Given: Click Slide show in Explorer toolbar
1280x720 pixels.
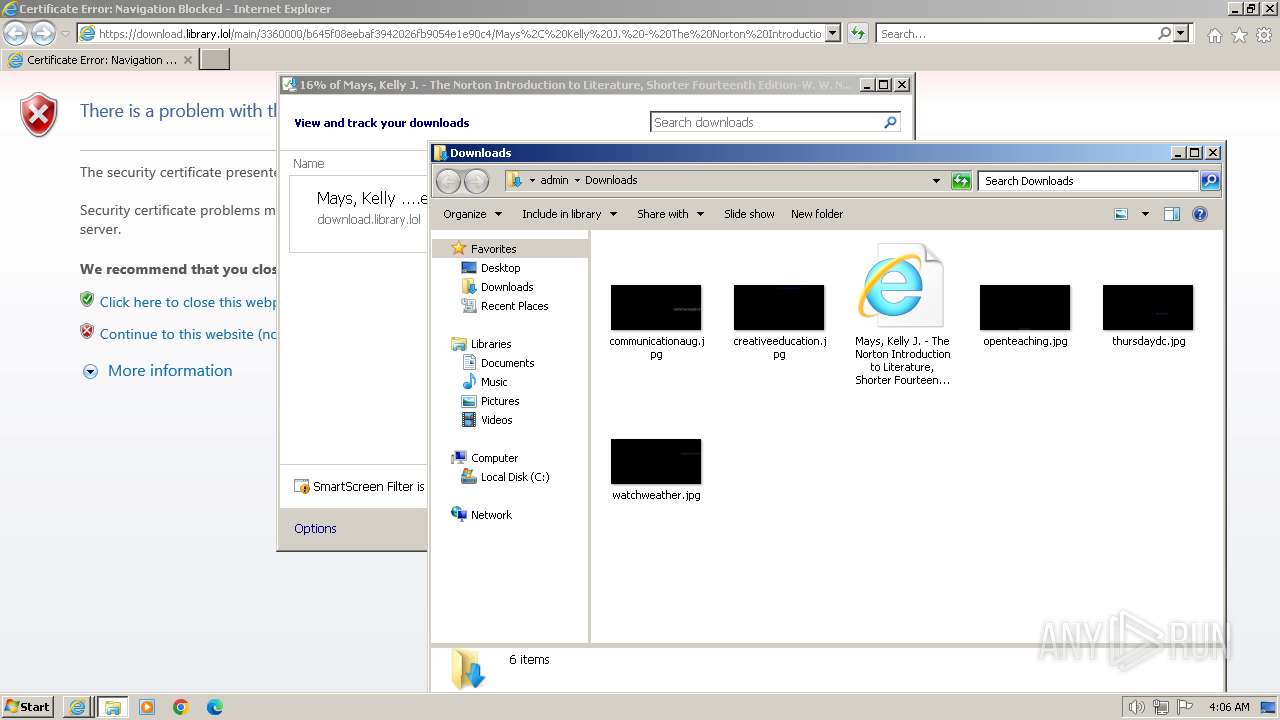Looking at the screenshot, I should coord(749,214).
